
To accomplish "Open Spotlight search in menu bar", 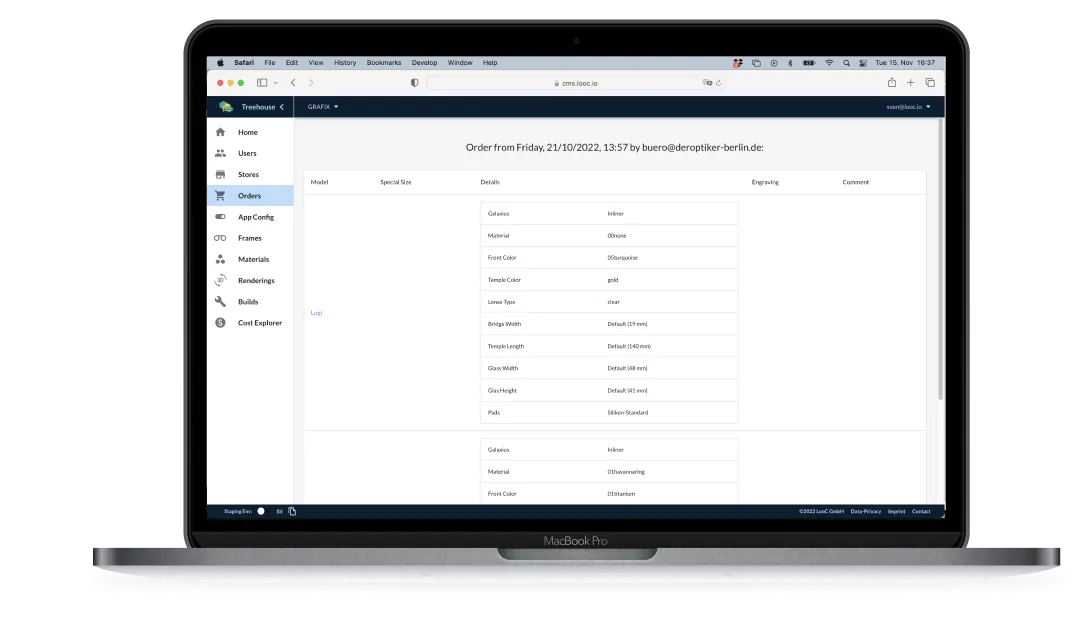I will coord(846,63).
